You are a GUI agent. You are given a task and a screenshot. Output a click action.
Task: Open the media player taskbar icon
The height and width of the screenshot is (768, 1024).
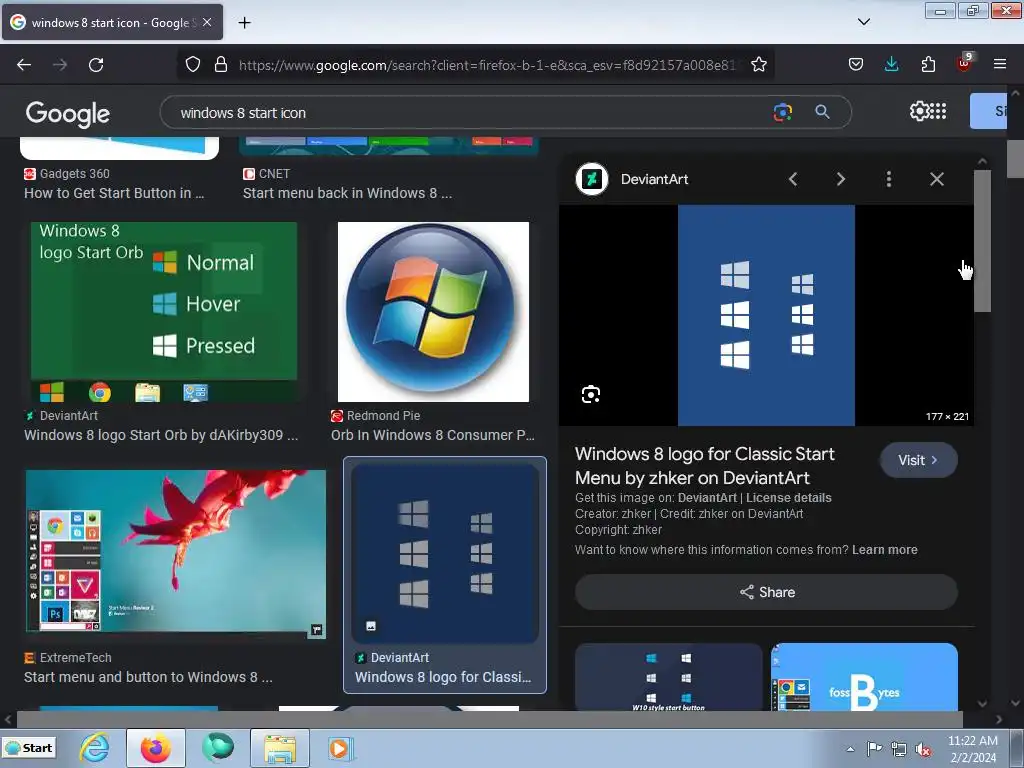click(x=340, y=748)
